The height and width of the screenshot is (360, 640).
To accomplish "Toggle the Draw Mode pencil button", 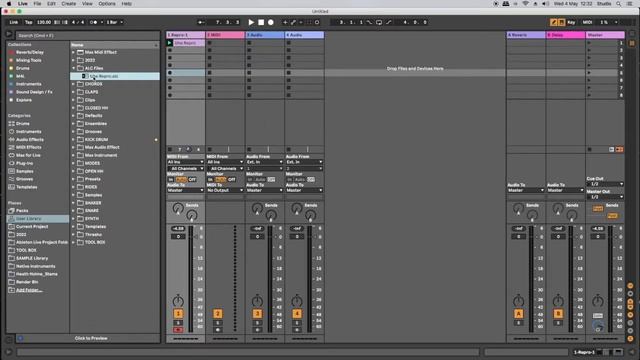I will pyautogui.click(x=553, y=22).
